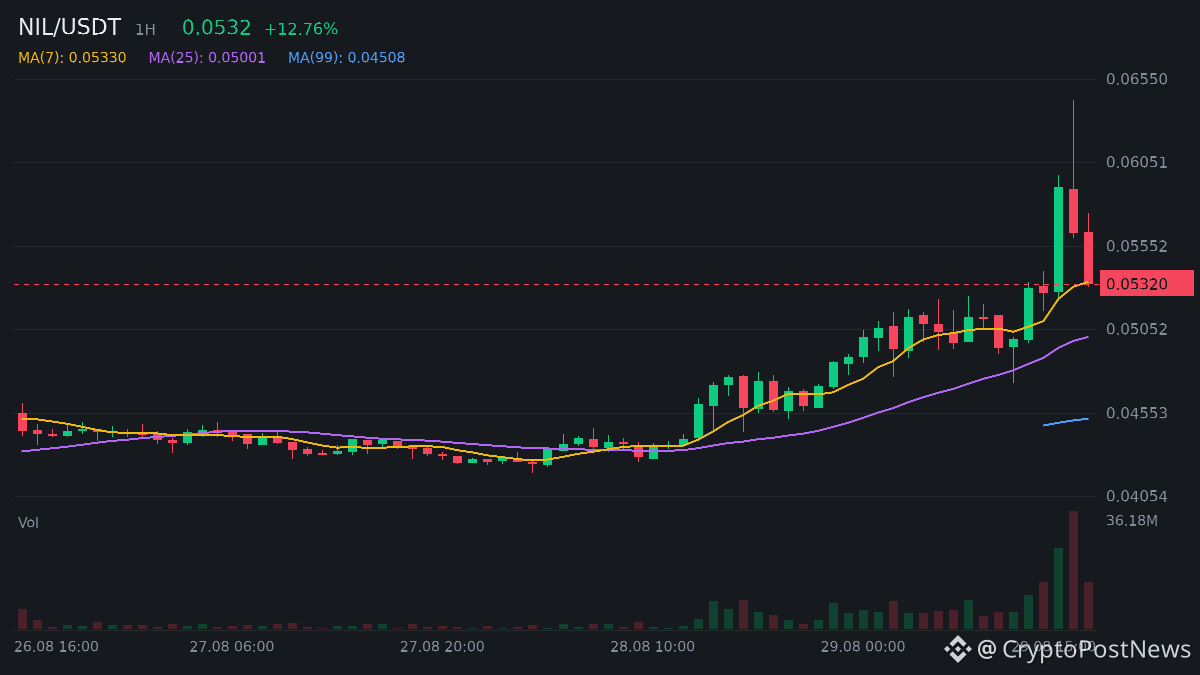This screenshot has width=1200, height=675.
Task: Select the MA(99): 0.04508 indicator label
Action: click(347, 58)
